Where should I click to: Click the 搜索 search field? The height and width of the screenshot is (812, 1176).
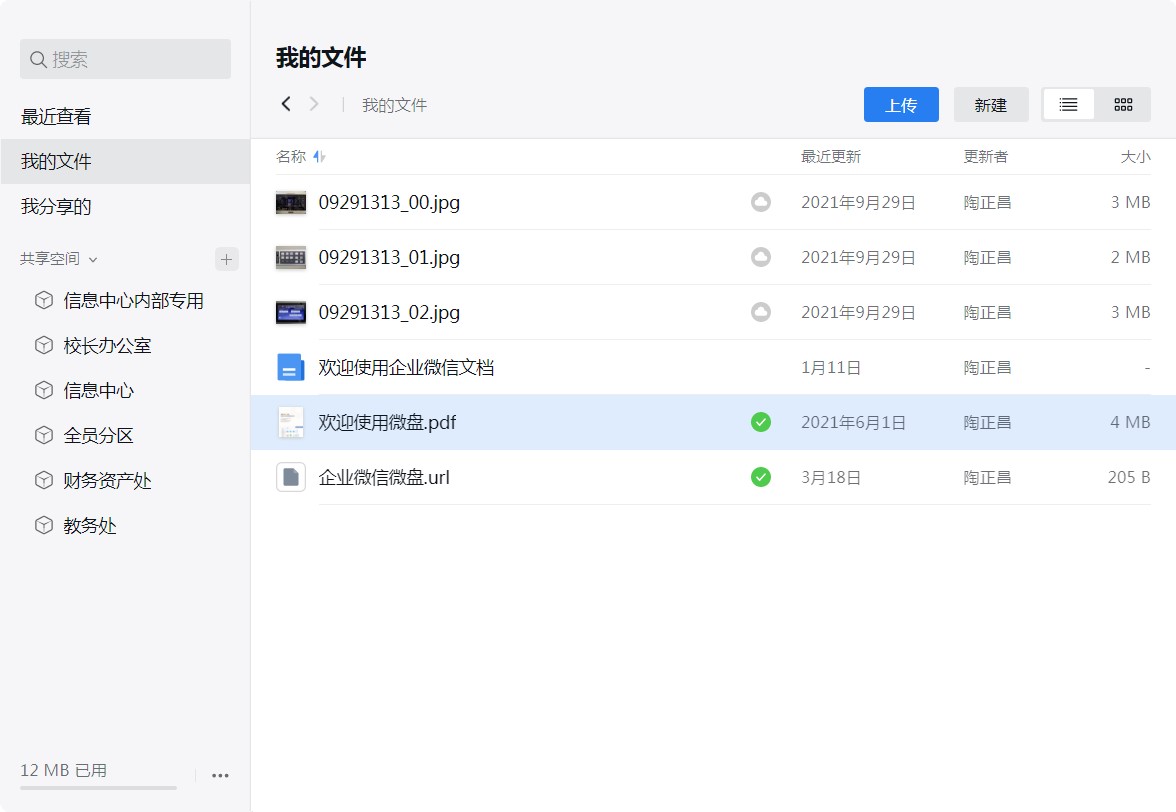coord(125,60)
